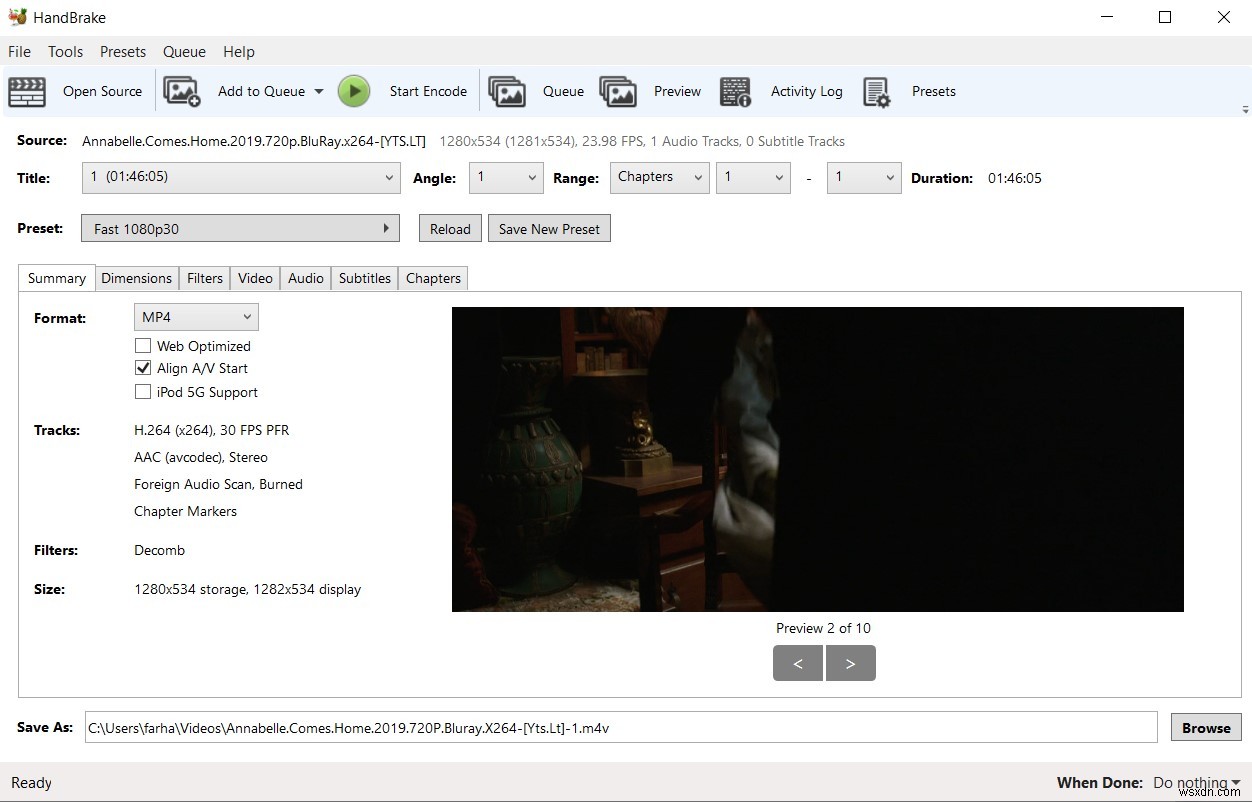Click the Save As file path field
1252x802 pixels.
coord(620,728)
